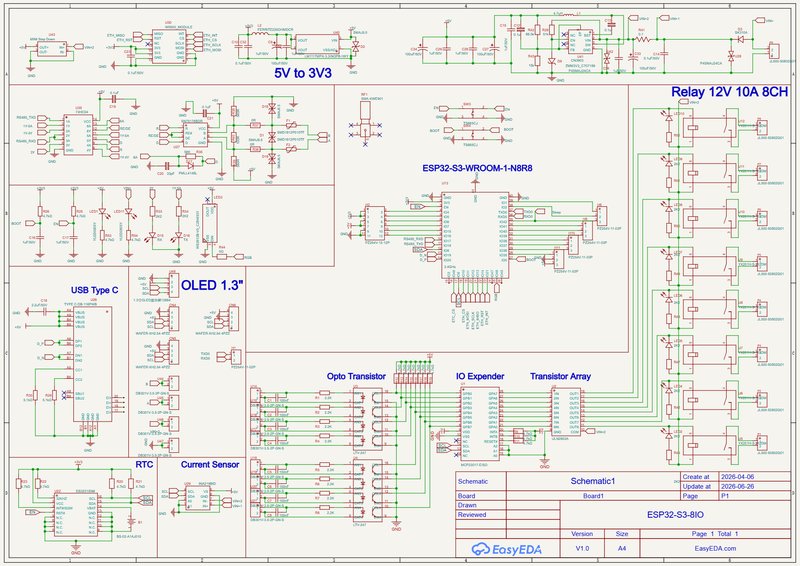Select the MCP23017 IO expander chip symbol
The image size is (800, 566).
pos(480,425)
